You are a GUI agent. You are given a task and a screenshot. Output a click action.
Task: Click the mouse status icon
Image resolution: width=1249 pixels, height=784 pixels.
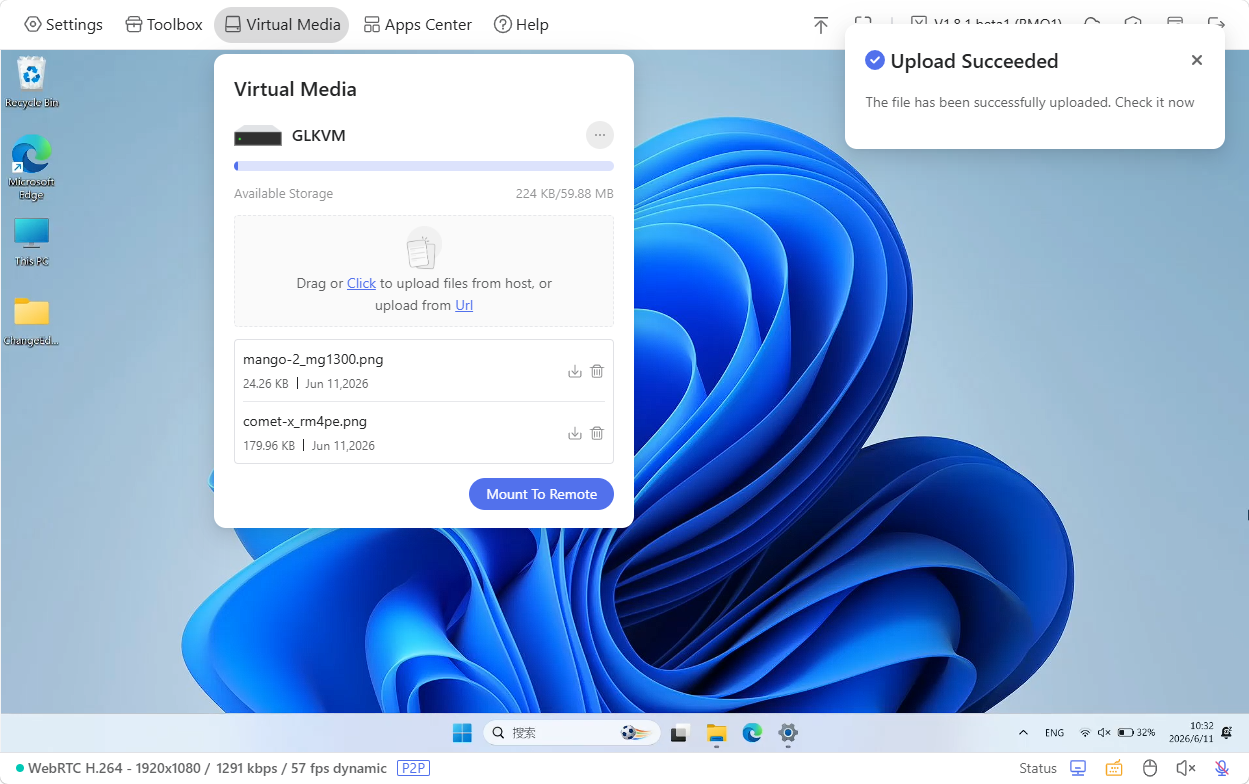pos(1150,768)
